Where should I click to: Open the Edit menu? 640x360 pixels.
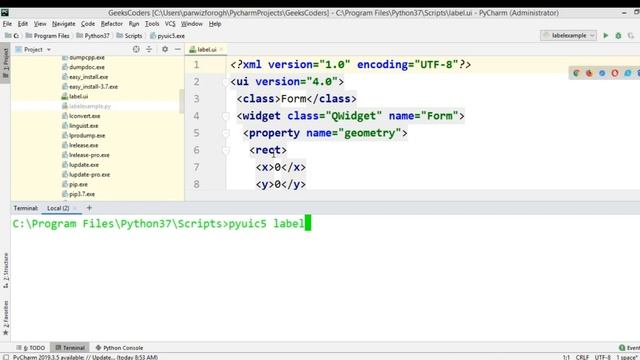(x=23, y=24)
